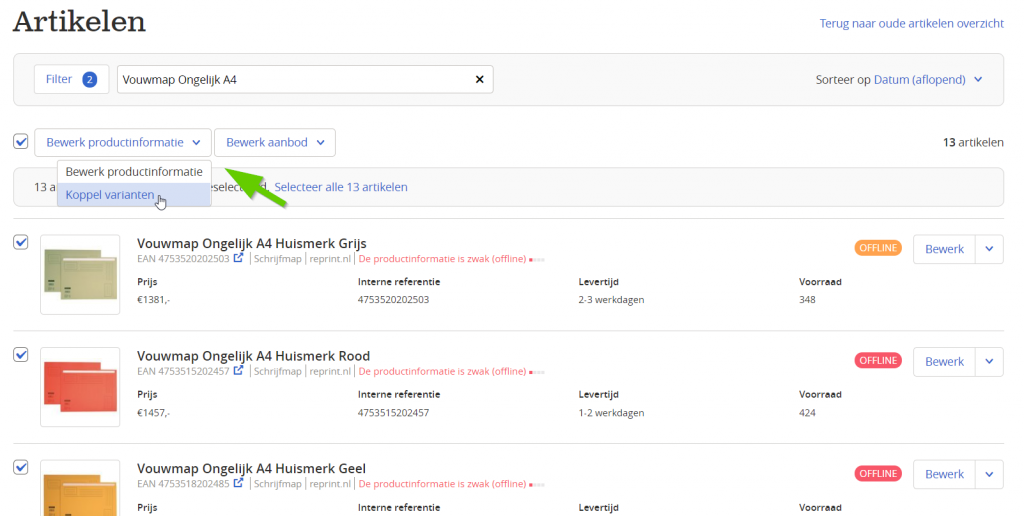The width and height of the screenshot is (1024, 516).
Task: Click the Bewerk button for Huismerk Rood
Action: [944, 362]
